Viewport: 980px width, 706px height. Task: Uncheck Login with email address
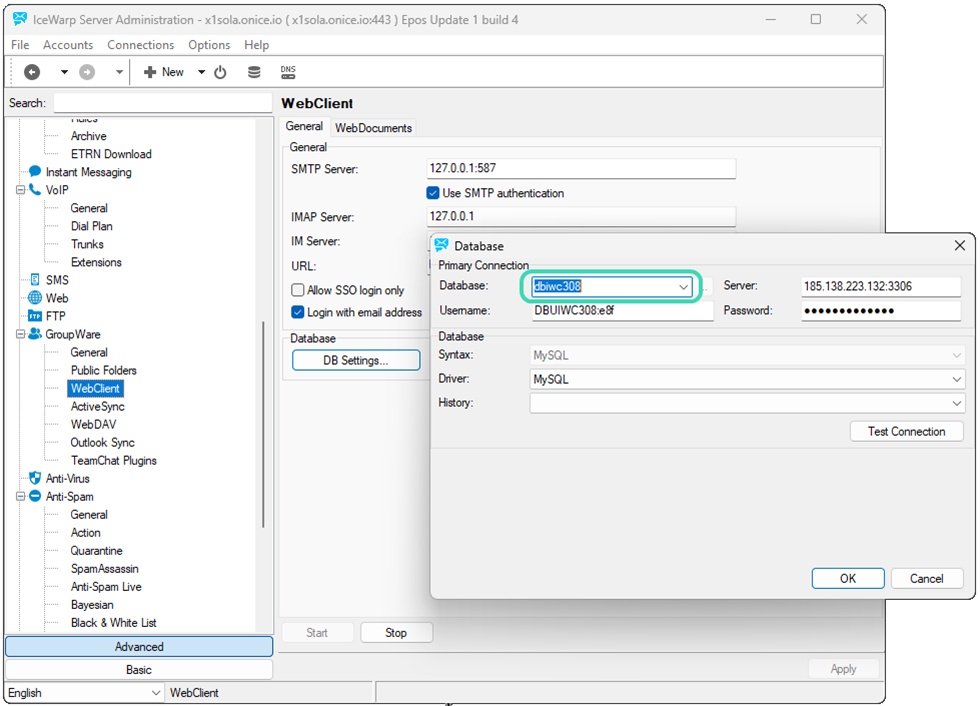[298, 312]
